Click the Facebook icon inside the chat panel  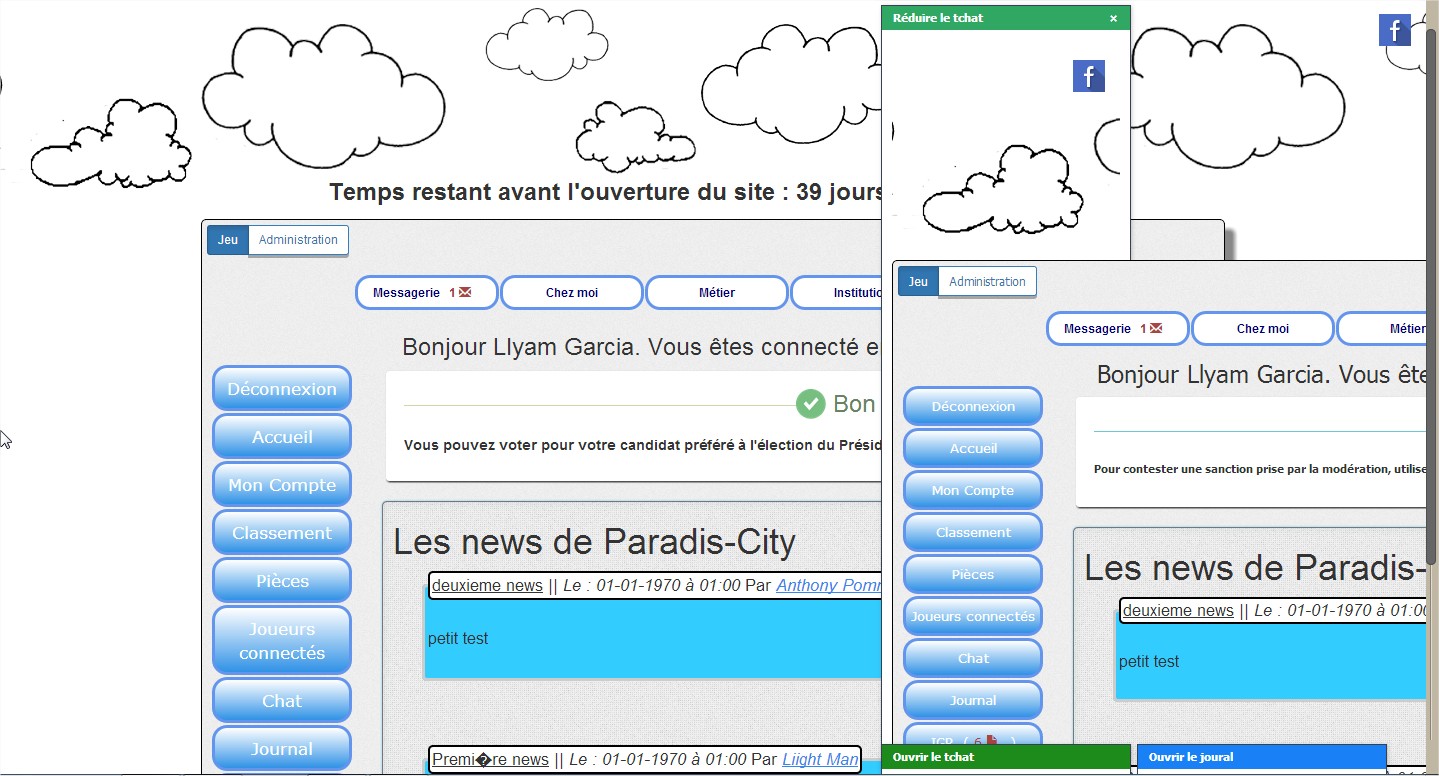(1088, 76)
